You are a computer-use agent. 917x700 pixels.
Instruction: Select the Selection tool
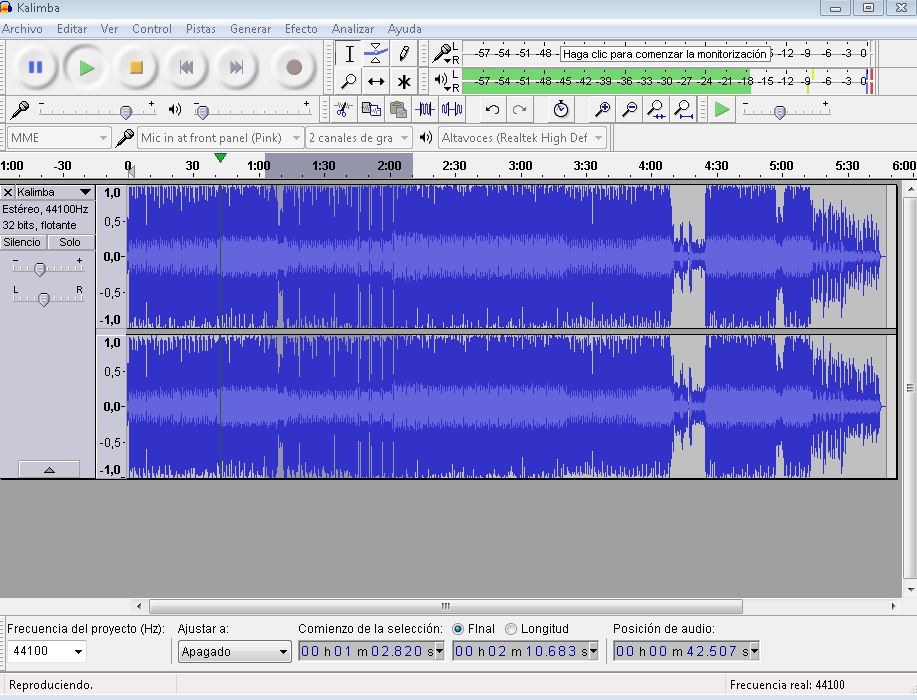[x=349, y=54]
